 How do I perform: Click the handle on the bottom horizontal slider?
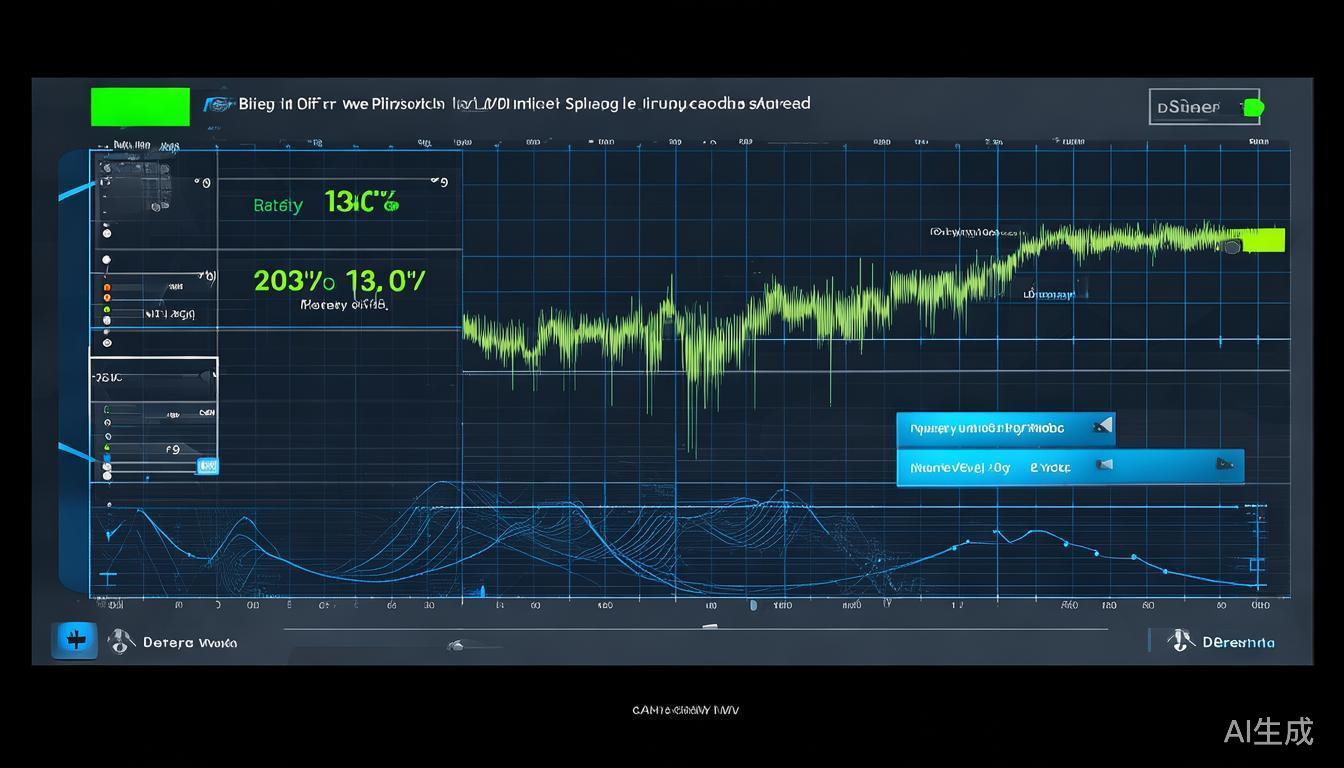click(710, 628)
